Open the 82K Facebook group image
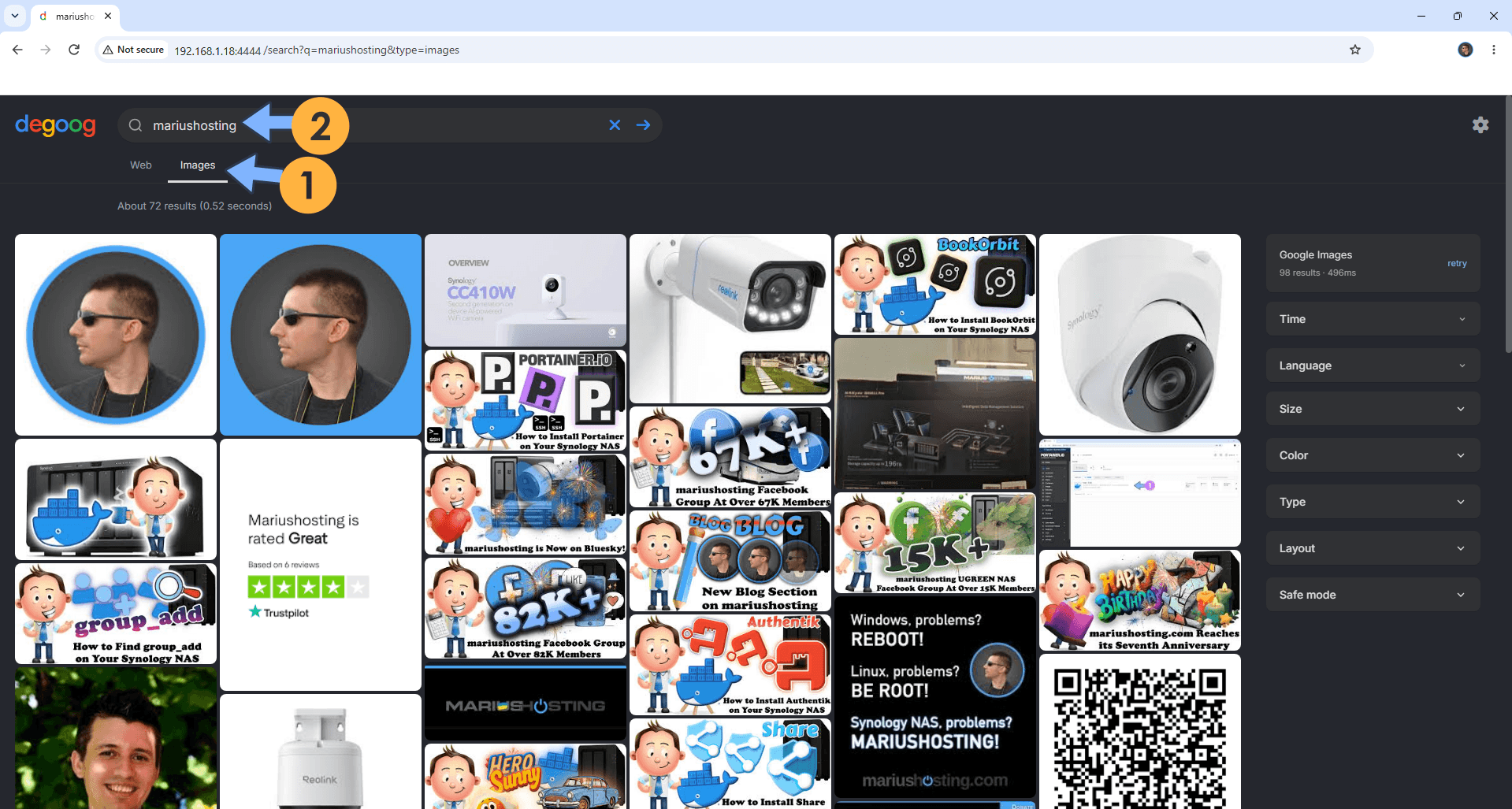This screenshot has height=809, width=1512. pyautogui.click(x=526, y=609)
